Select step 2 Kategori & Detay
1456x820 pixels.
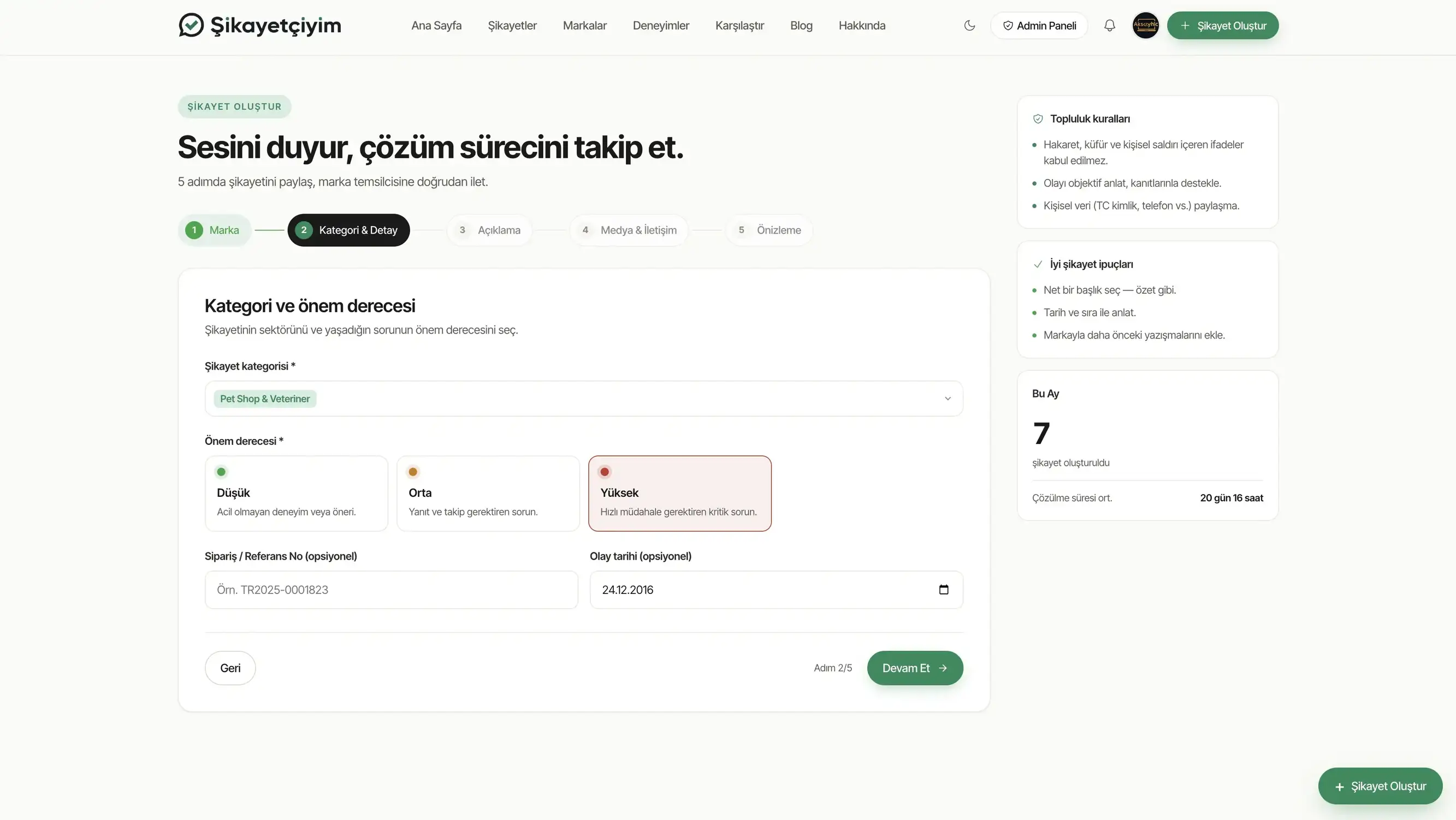[x=348, y=230]
